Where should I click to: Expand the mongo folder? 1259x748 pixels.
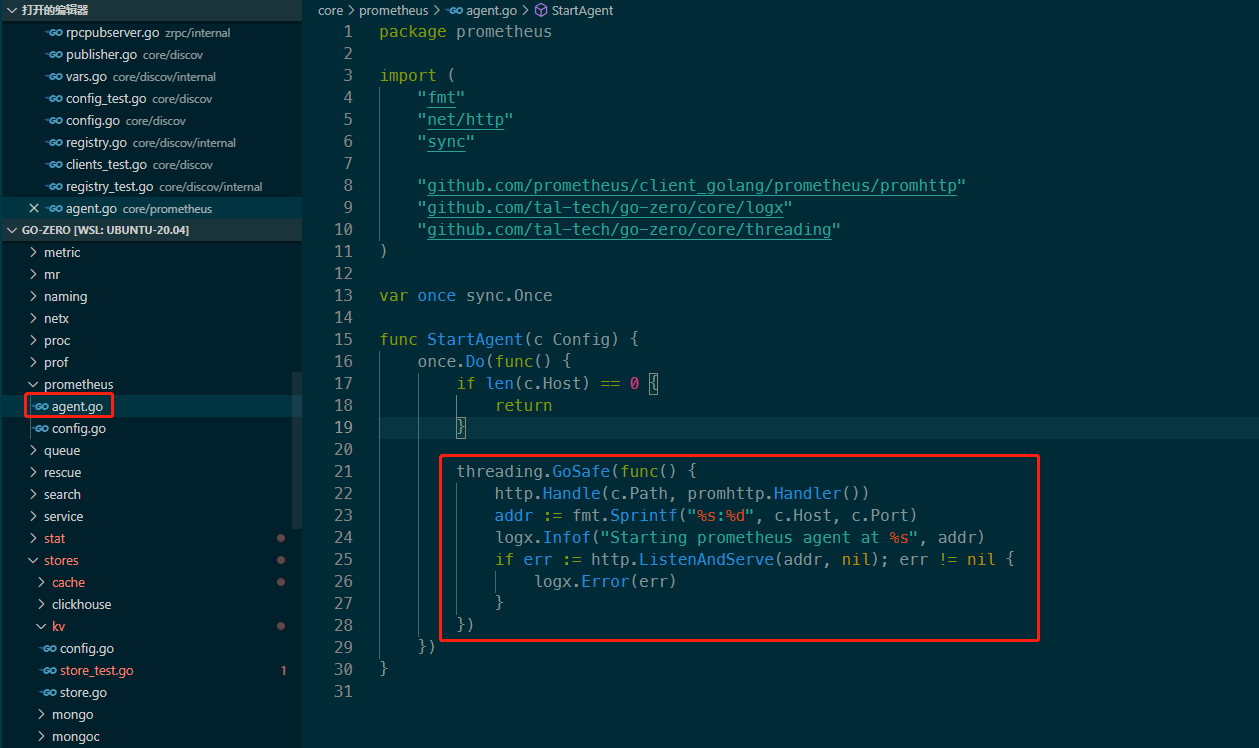40,714
